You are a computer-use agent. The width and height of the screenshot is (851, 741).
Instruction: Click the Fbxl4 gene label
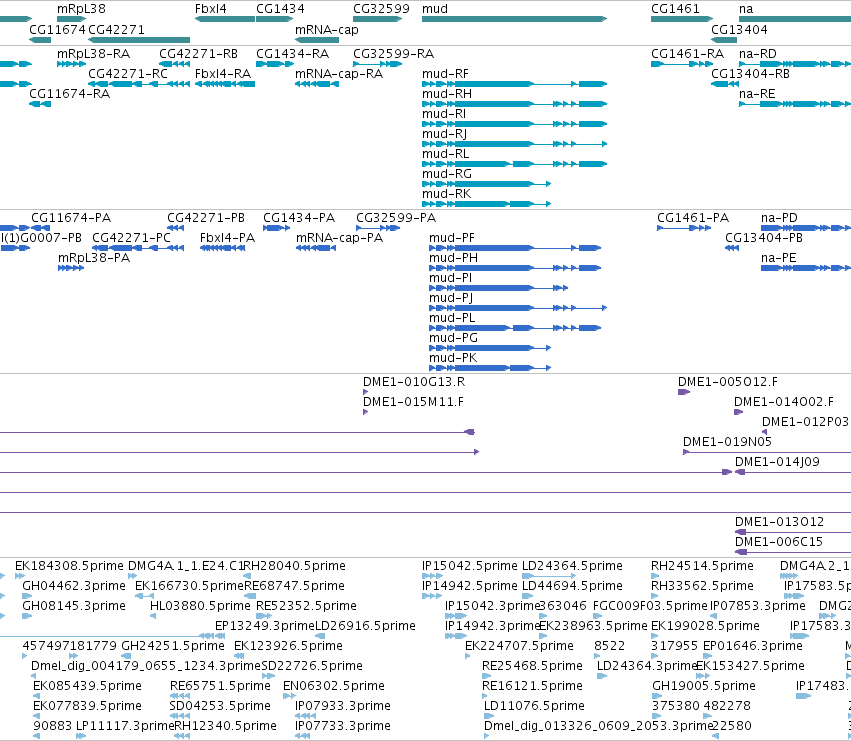(x=211, y=9)
